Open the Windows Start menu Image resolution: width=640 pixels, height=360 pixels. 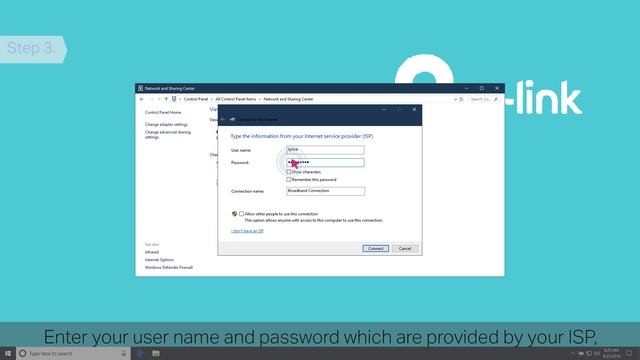(8, 353)
